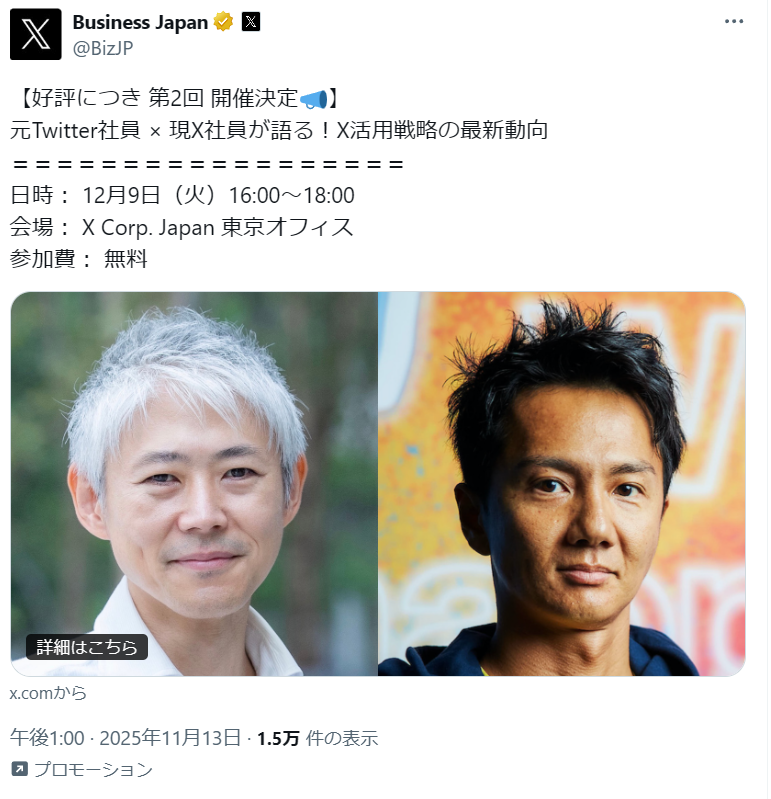Open the @BizJP handle

[x=103, y=48]
